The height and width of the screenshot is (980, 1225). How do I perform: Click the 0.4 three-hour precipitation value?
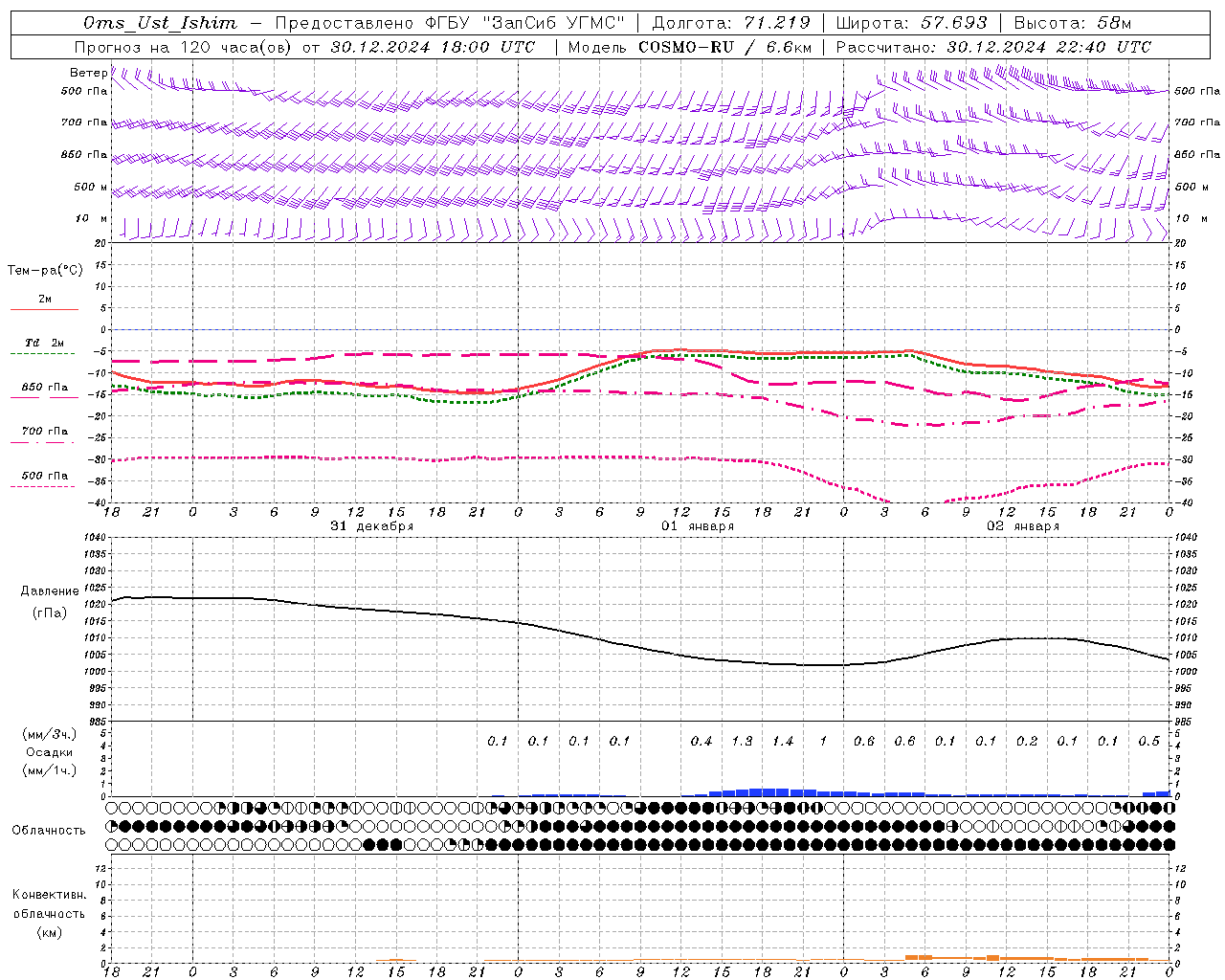702,742
